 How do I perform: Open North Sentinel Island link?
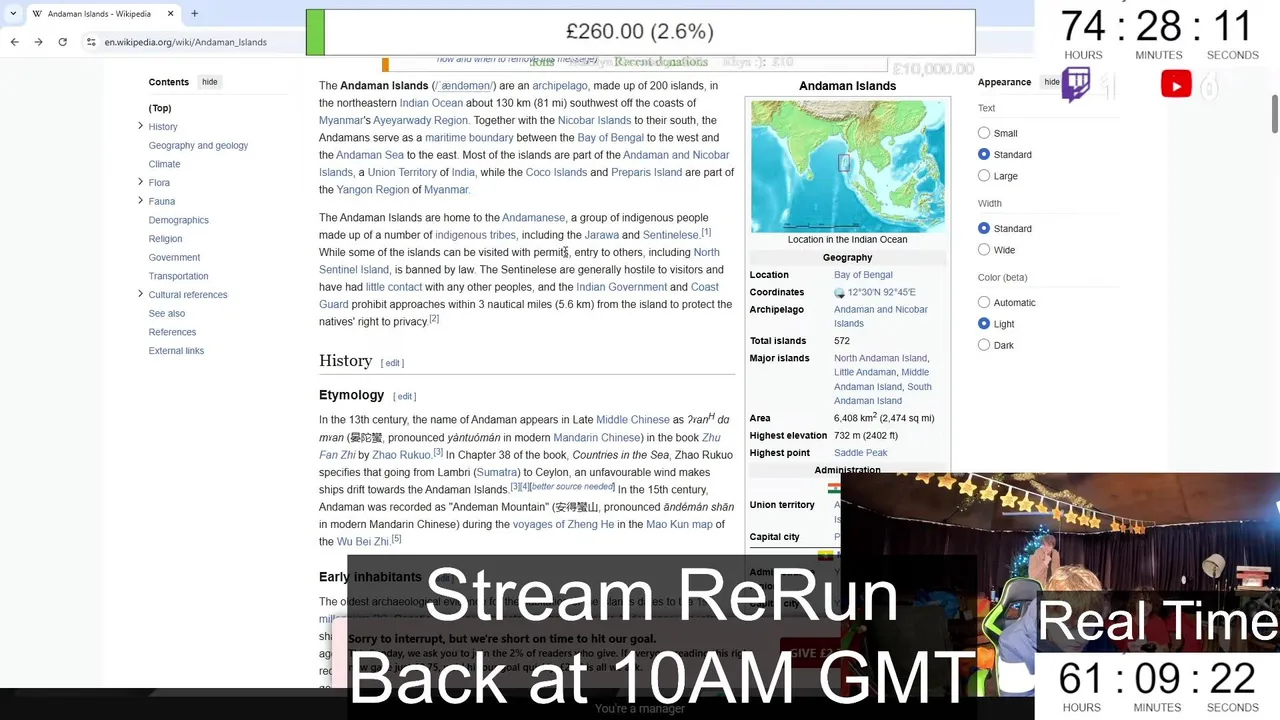(519, 261)
